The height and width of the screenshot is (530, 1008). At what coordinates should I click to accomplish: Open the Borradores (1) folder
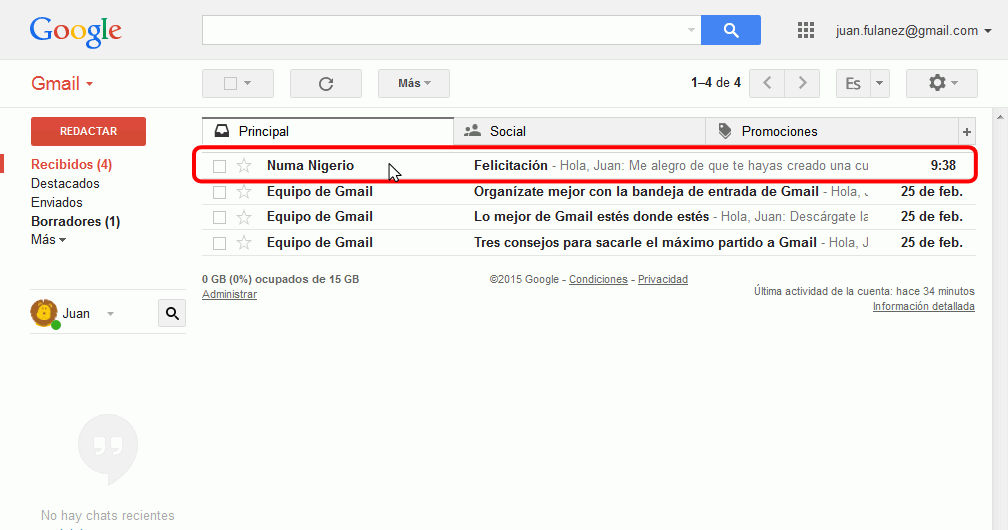click(75, 221)
